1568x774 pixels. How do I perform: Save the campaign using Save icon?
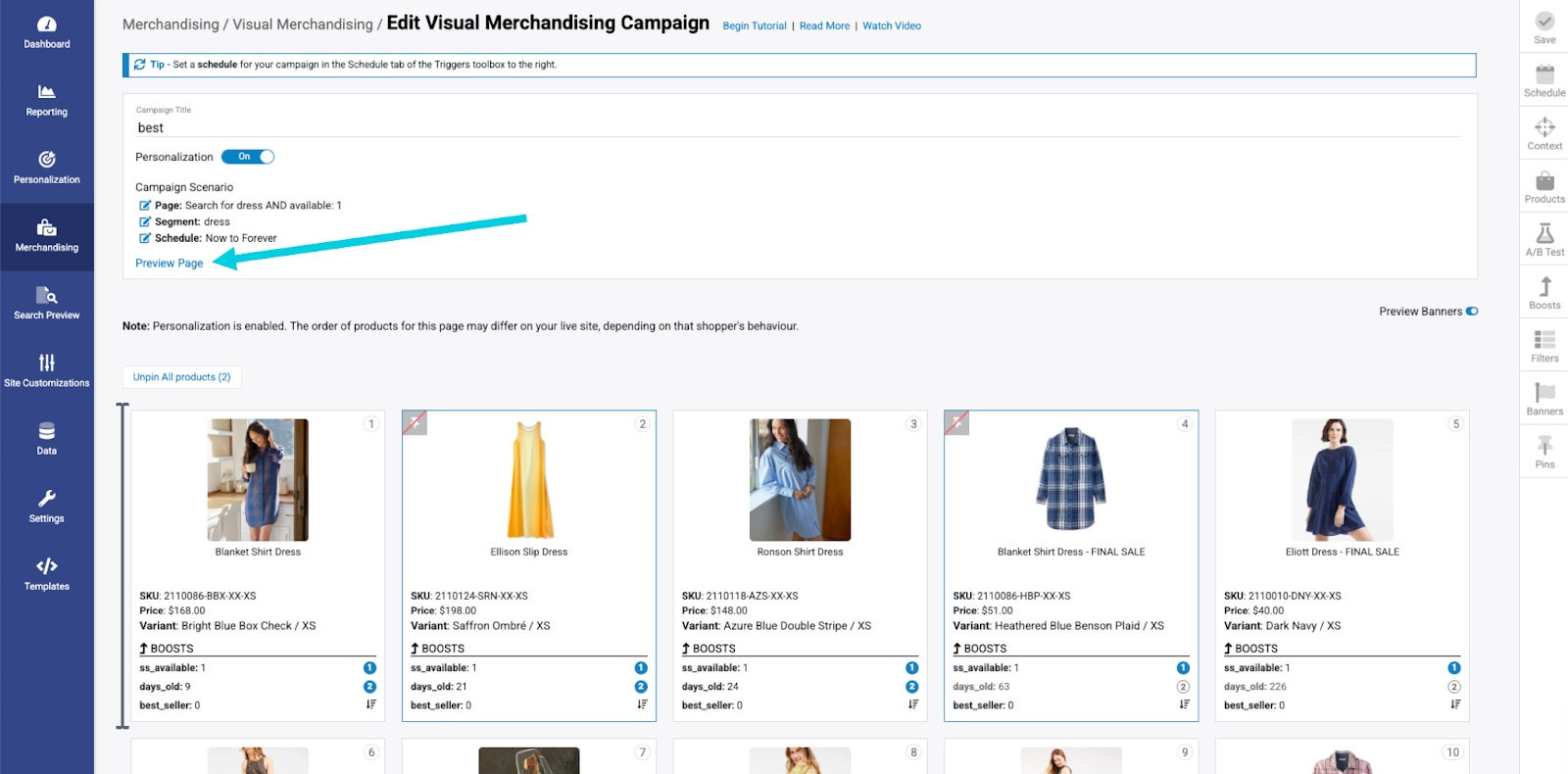(1544, 27)
